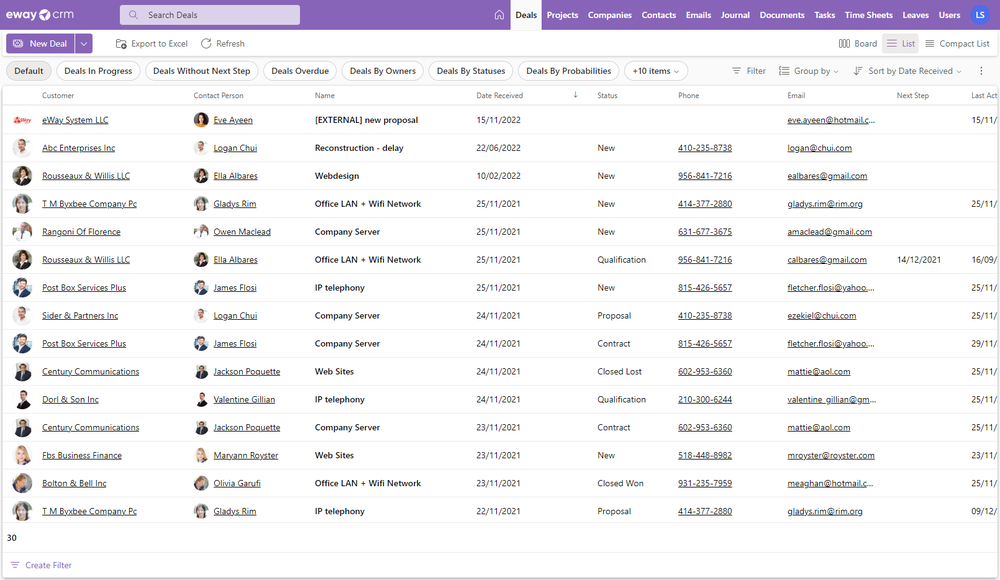Open the Projects tab

tap(562, 15)
